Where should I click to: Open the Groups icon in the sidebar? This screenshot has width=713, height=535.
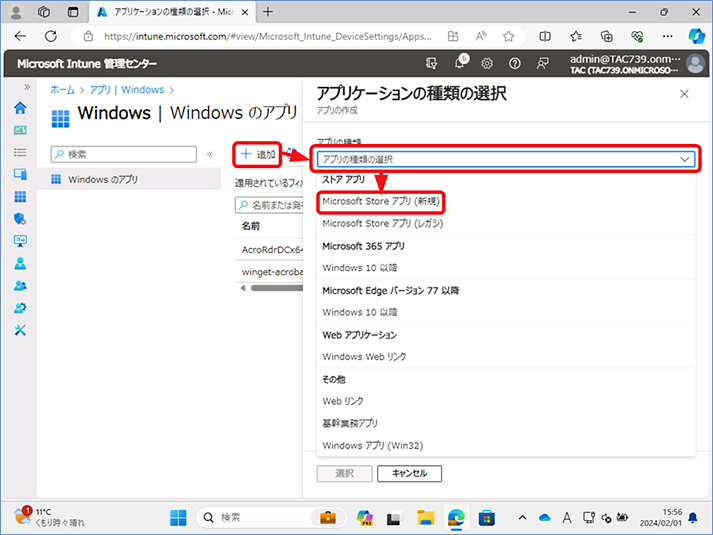[20, 285]
